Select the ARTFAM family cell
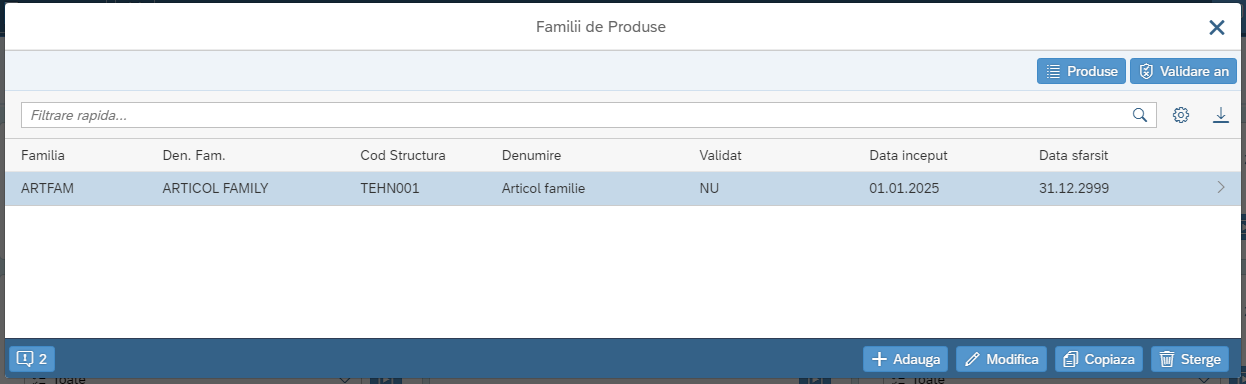The width and height of the screenshot is (1246, 384). pyautogui.click(x=47, y=188)
